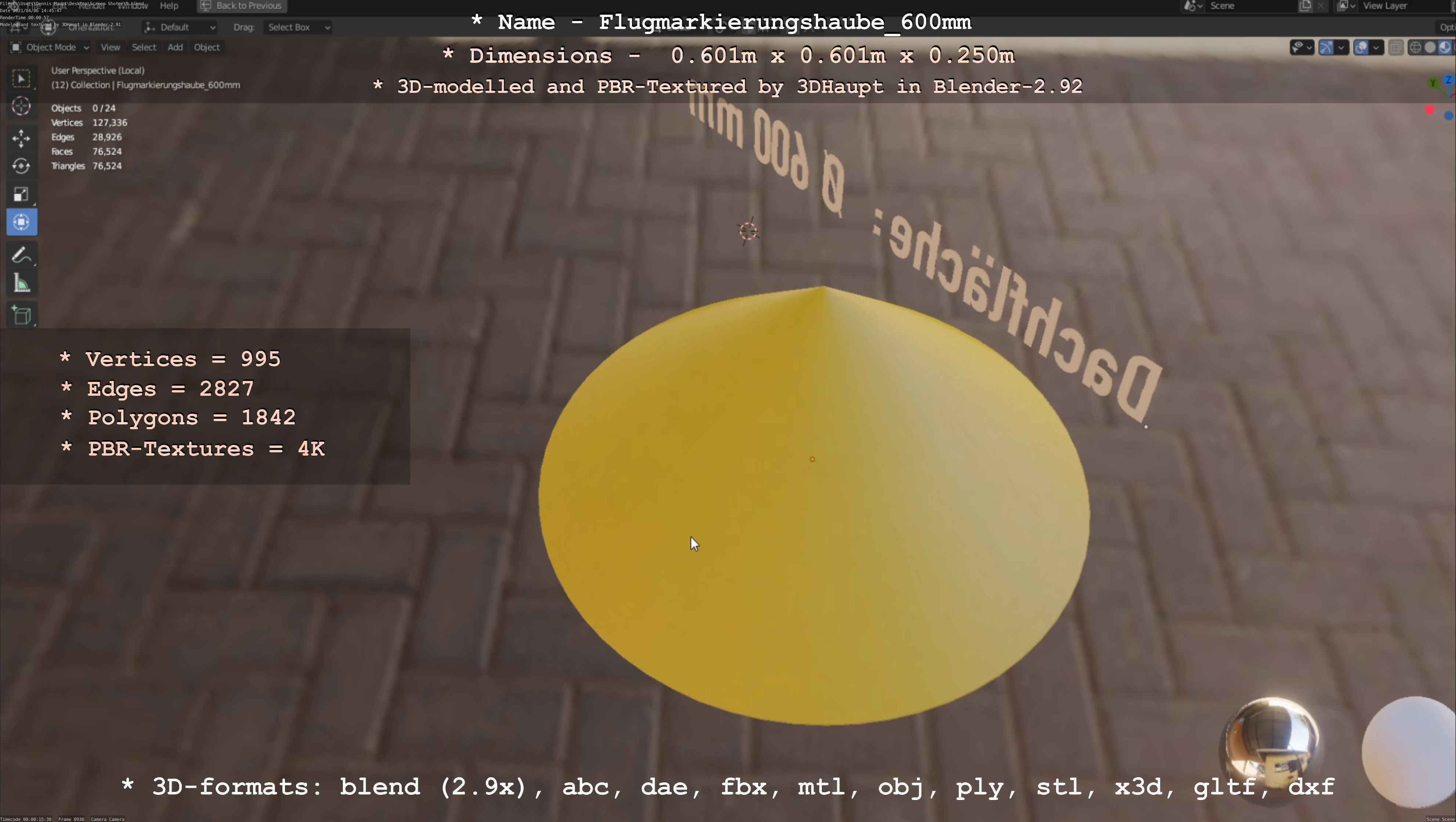Open the Object menu in header
The width and height of the screenshot is (1456, 822).
[x=206, y=47]
